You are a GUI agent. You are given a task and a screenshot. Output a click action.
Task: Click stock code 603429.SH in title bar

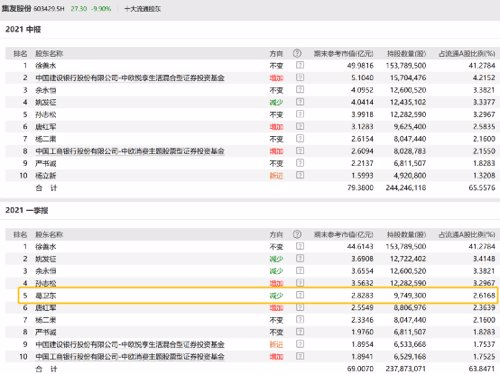[x=49, y=9]
